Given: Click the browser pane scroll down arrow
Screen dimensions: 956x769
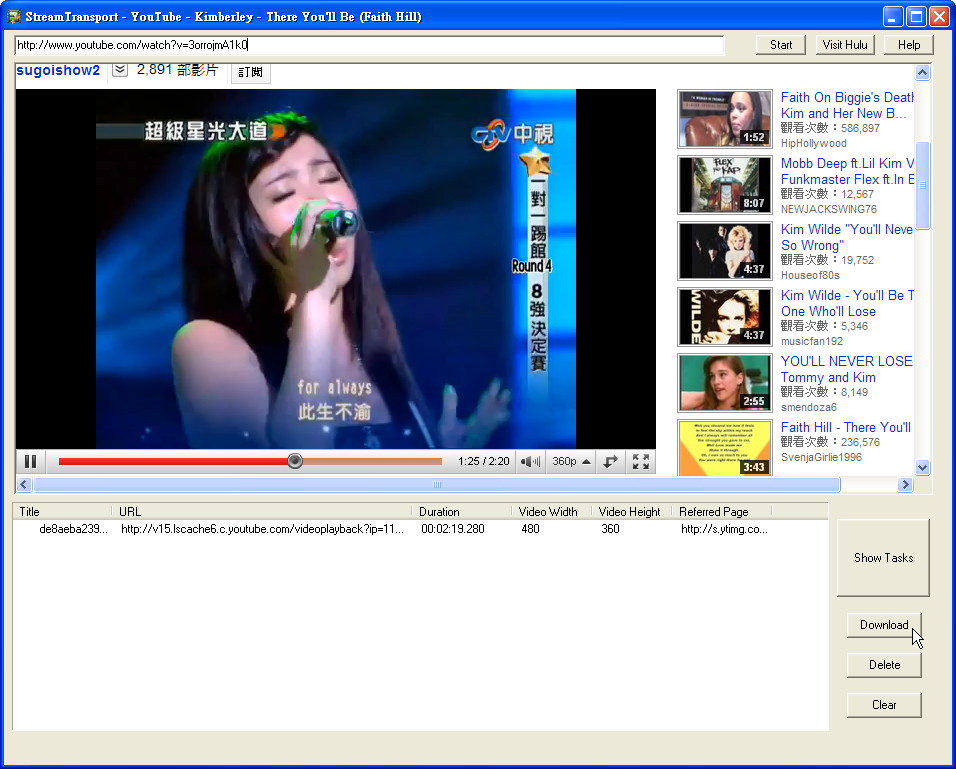Looking at the screenshot, I should coord(922,468).
